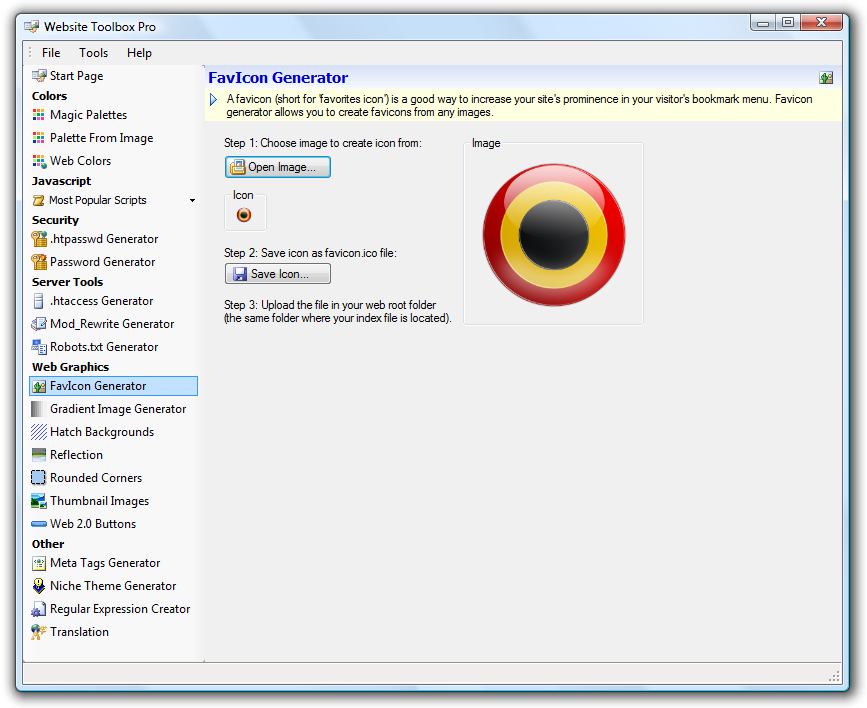The height and width of the screenshot is (708, 867).
Task: Click the Reflection icon
Action: pos(39,455)
